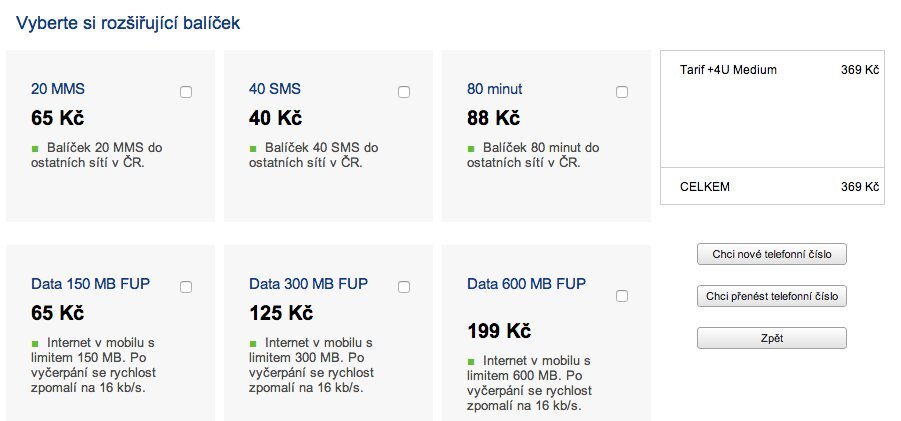Click the Data 300 MB FUP title
The image size is (901, 421).
308,284
